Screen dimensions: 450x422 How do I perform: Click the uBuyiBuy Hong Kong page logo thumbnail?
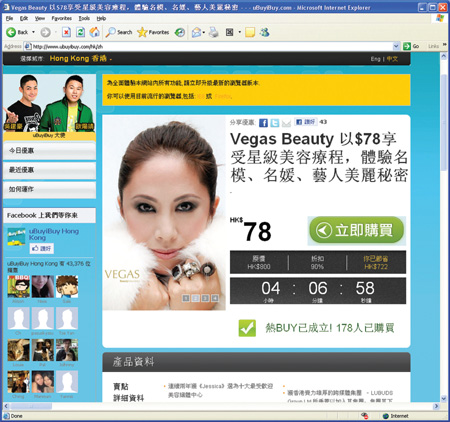coord(16,237)
